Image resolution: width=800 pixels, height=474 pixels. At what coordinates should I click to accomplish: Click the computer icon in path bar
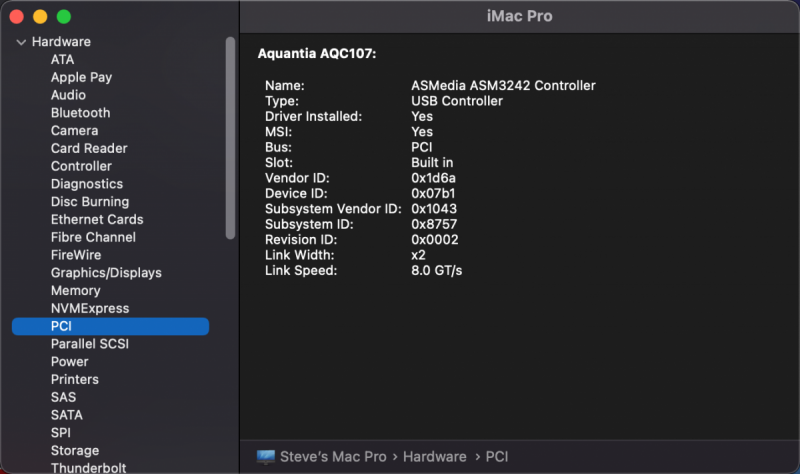click(265, 457)
